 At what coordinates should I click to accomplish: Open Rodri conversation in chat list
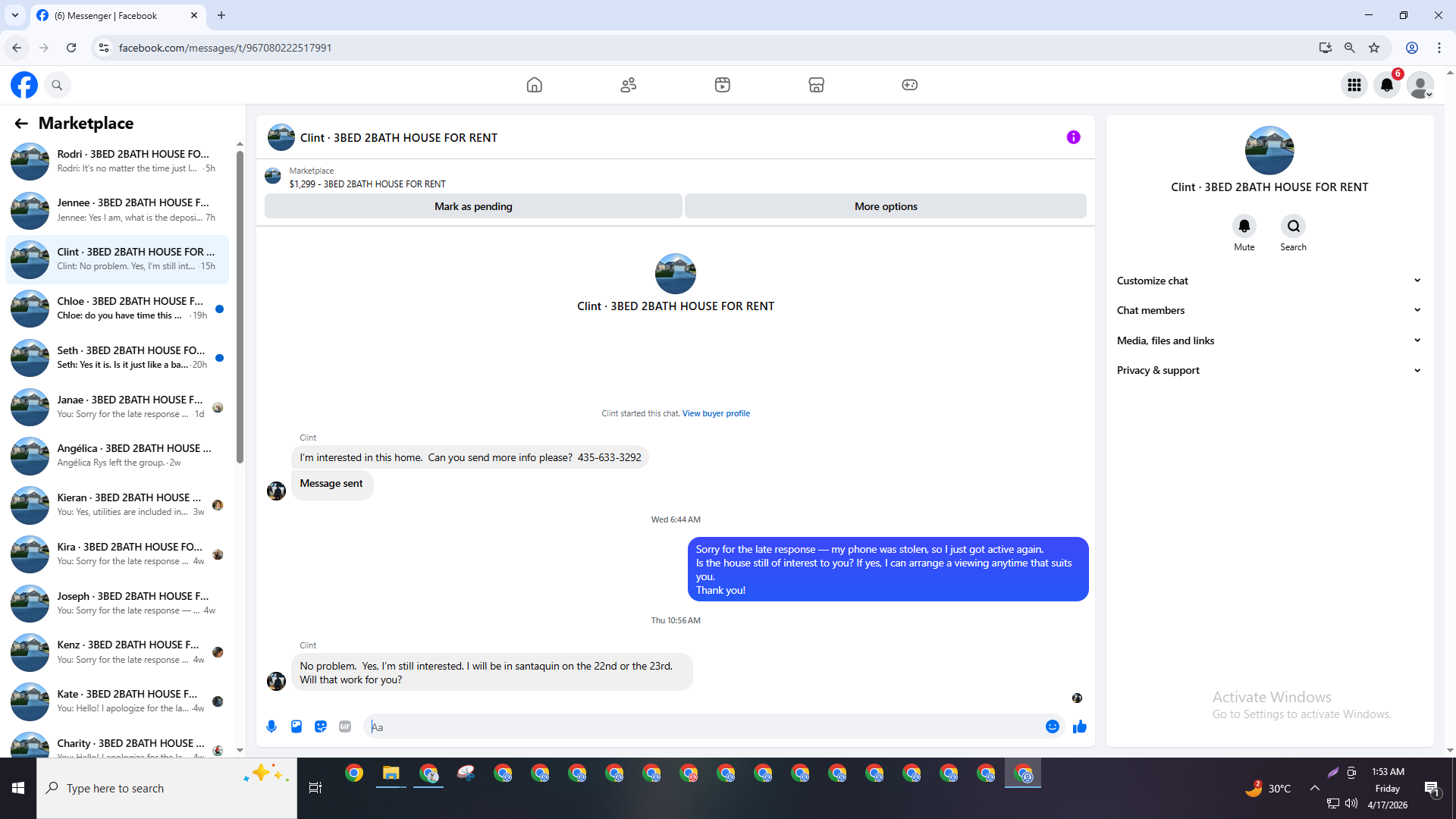click(x=118, y=161)
